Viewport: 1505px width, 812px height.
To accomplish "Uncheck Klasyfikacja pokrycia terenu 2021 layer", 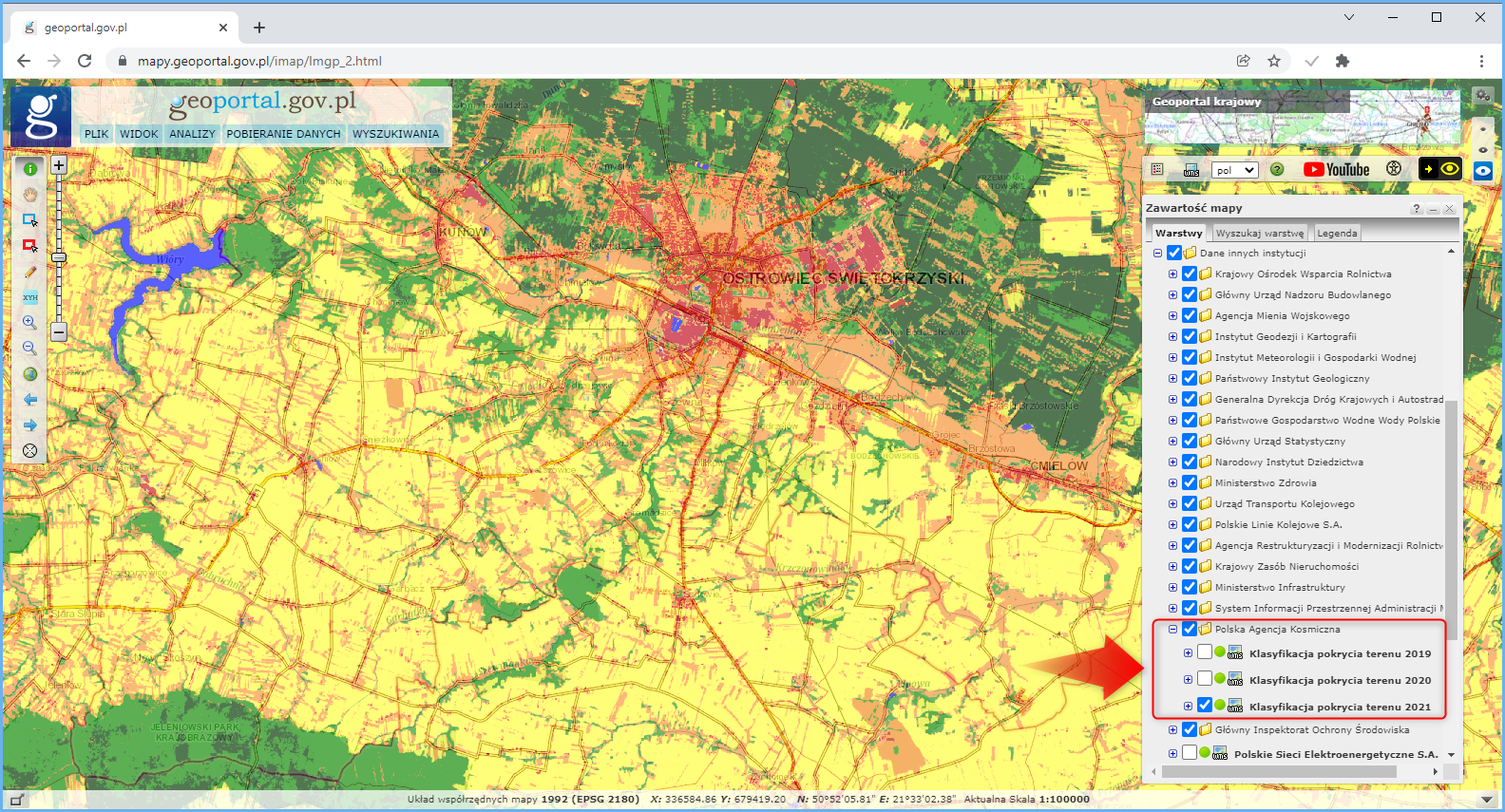I will coord(1205,706).
